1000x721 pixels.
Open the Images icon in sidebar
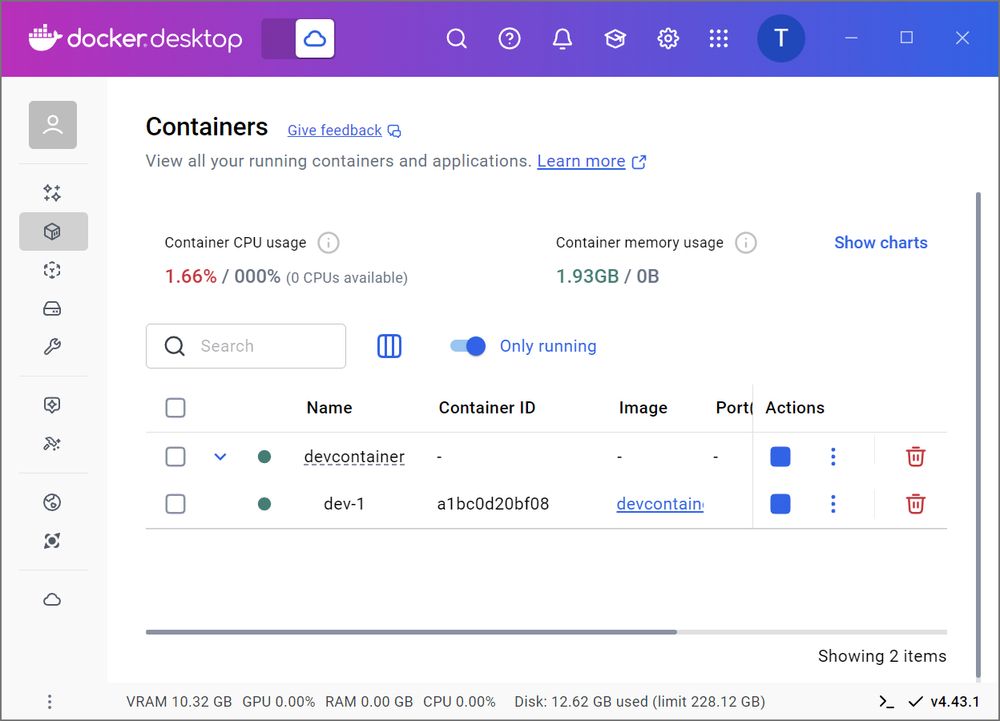(52, 270)
